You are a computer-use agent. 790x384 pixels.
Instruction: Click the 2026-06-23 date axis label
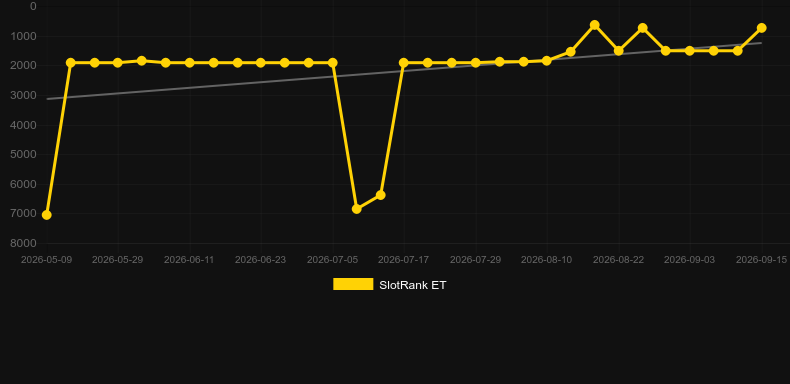pos(260,260)
